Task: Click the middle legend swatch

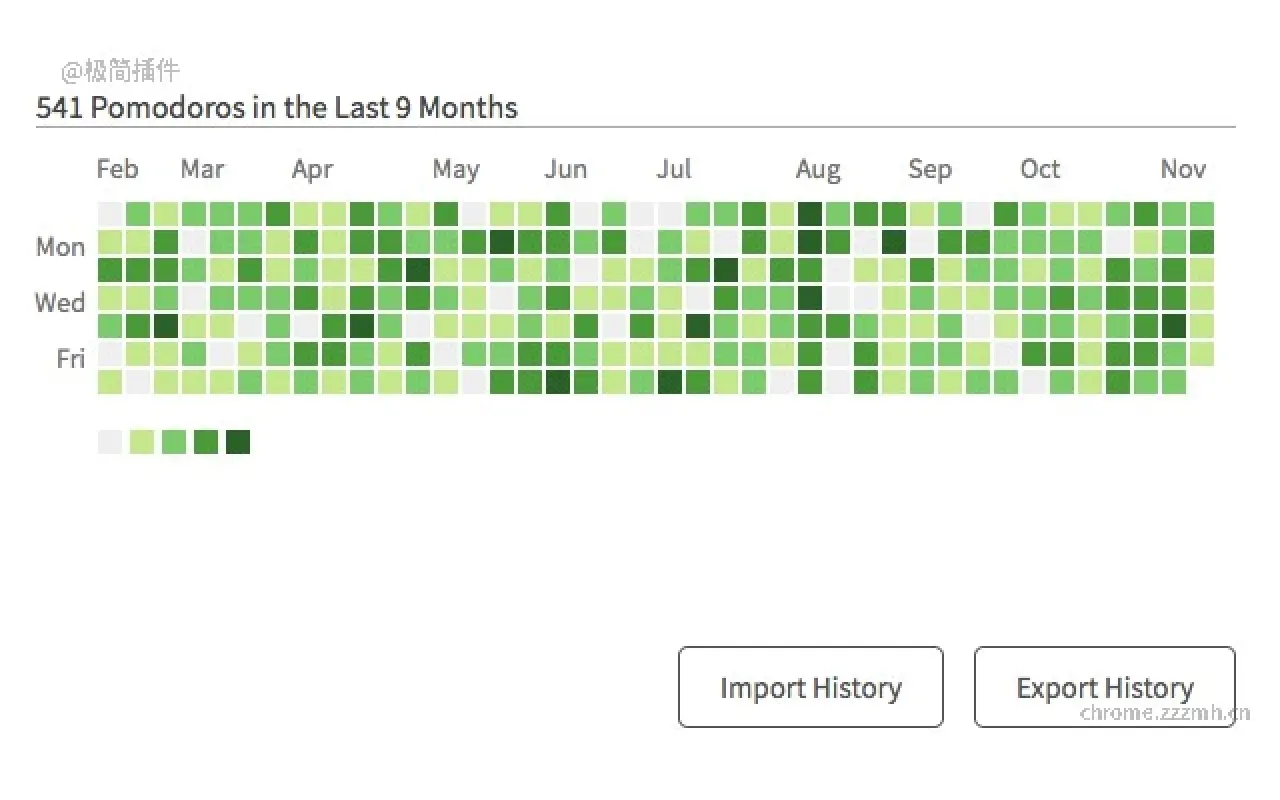Action: click(174, 442)
